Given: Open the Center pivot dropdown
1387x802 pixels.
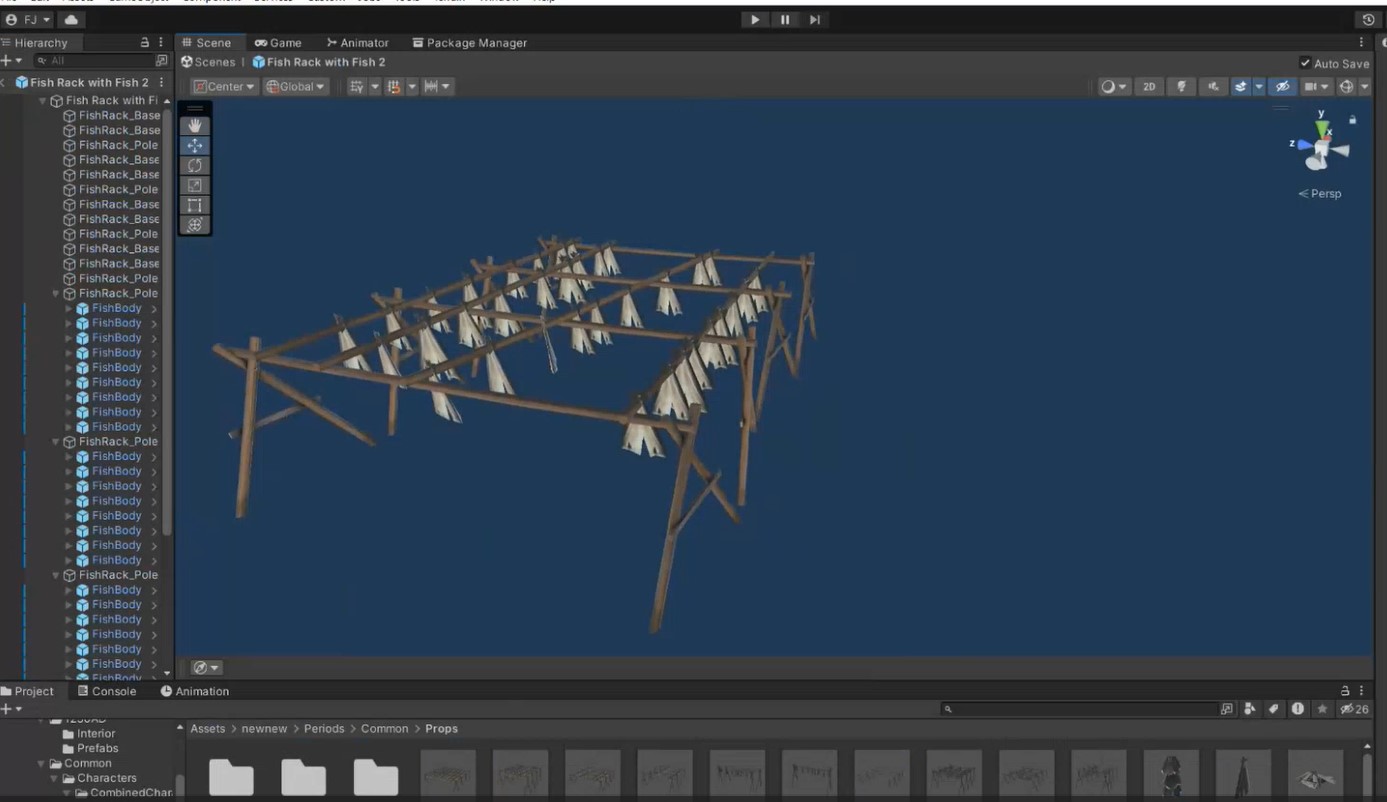Looking at the screenshot, I should 224,87.
